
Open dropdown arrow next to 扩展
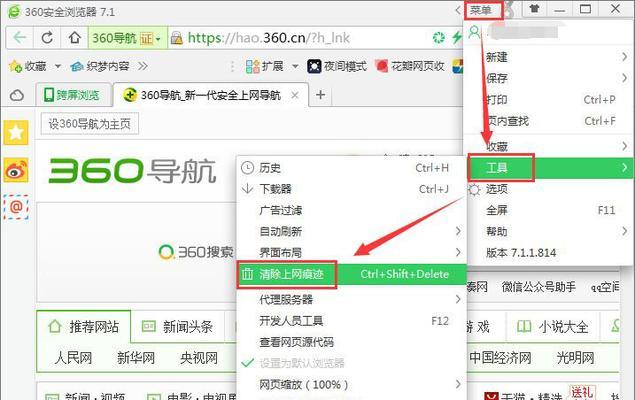pos(295,66)
